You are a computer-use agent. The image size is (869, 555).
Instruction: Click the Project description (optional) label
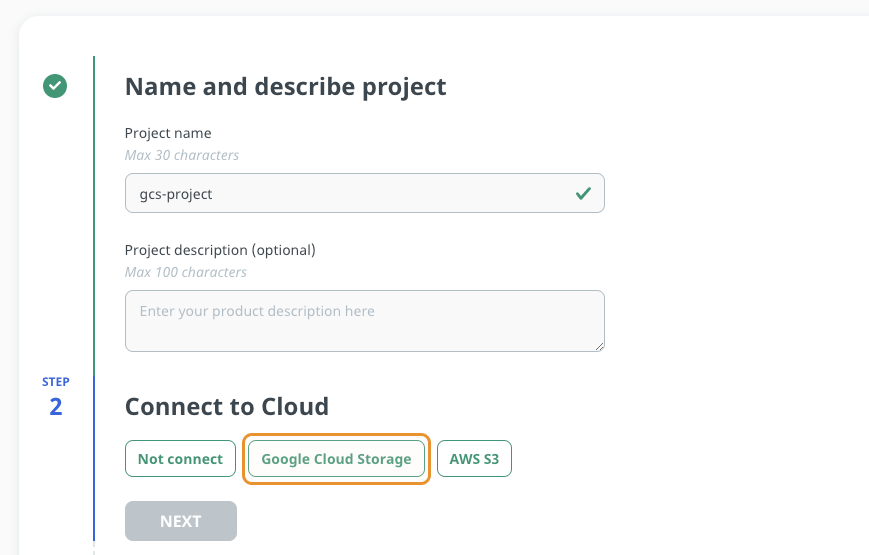pyautogui.click(x=220, y=250)
